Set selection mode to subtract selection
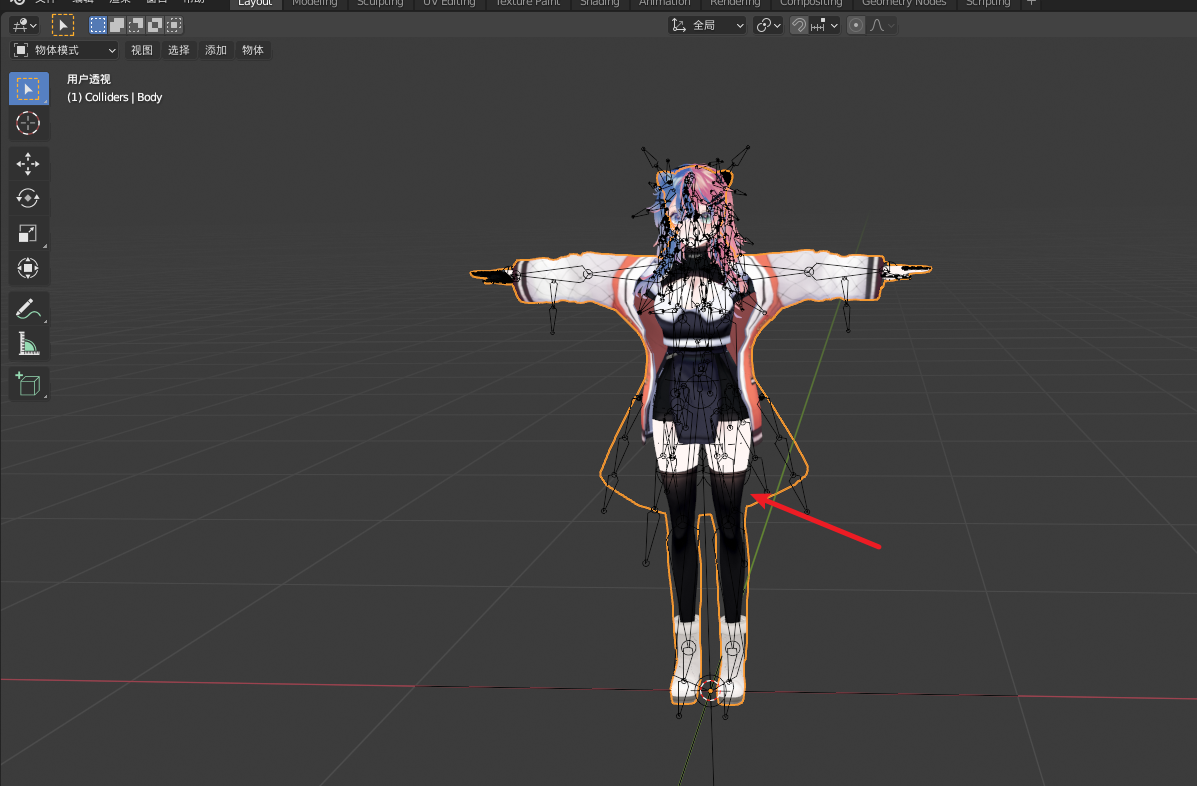The height and width of the screenshot is (786, 1197). tap(136, 25)
